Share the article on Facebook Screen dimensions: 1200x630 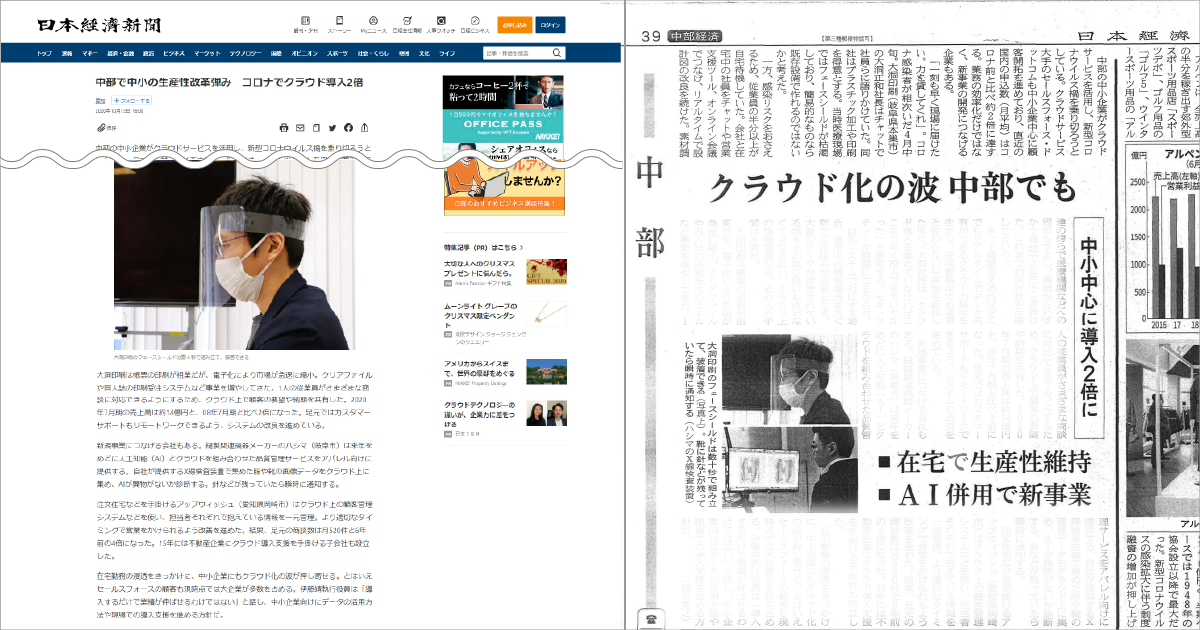348,128
